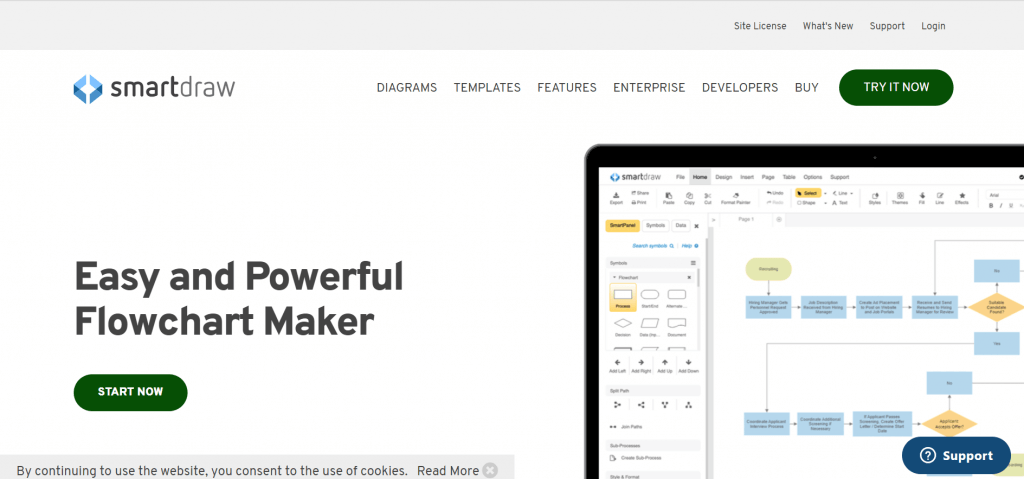Open the Line tool dropdown arrow

[852, 193]
